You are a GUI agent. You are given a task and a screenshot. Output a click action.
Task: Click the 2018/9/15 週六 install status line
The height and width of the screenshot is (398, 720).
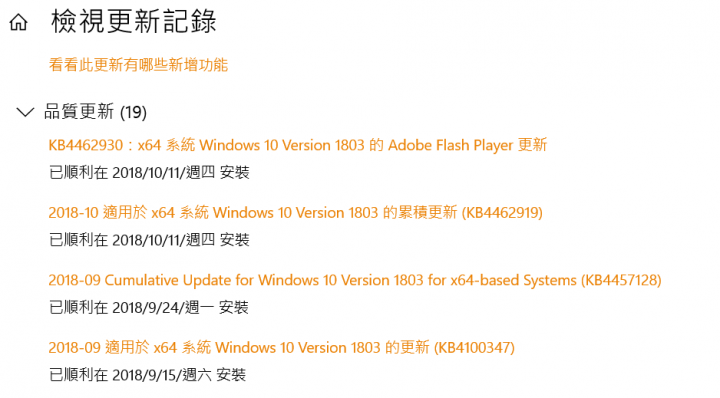tap(147, 375)
